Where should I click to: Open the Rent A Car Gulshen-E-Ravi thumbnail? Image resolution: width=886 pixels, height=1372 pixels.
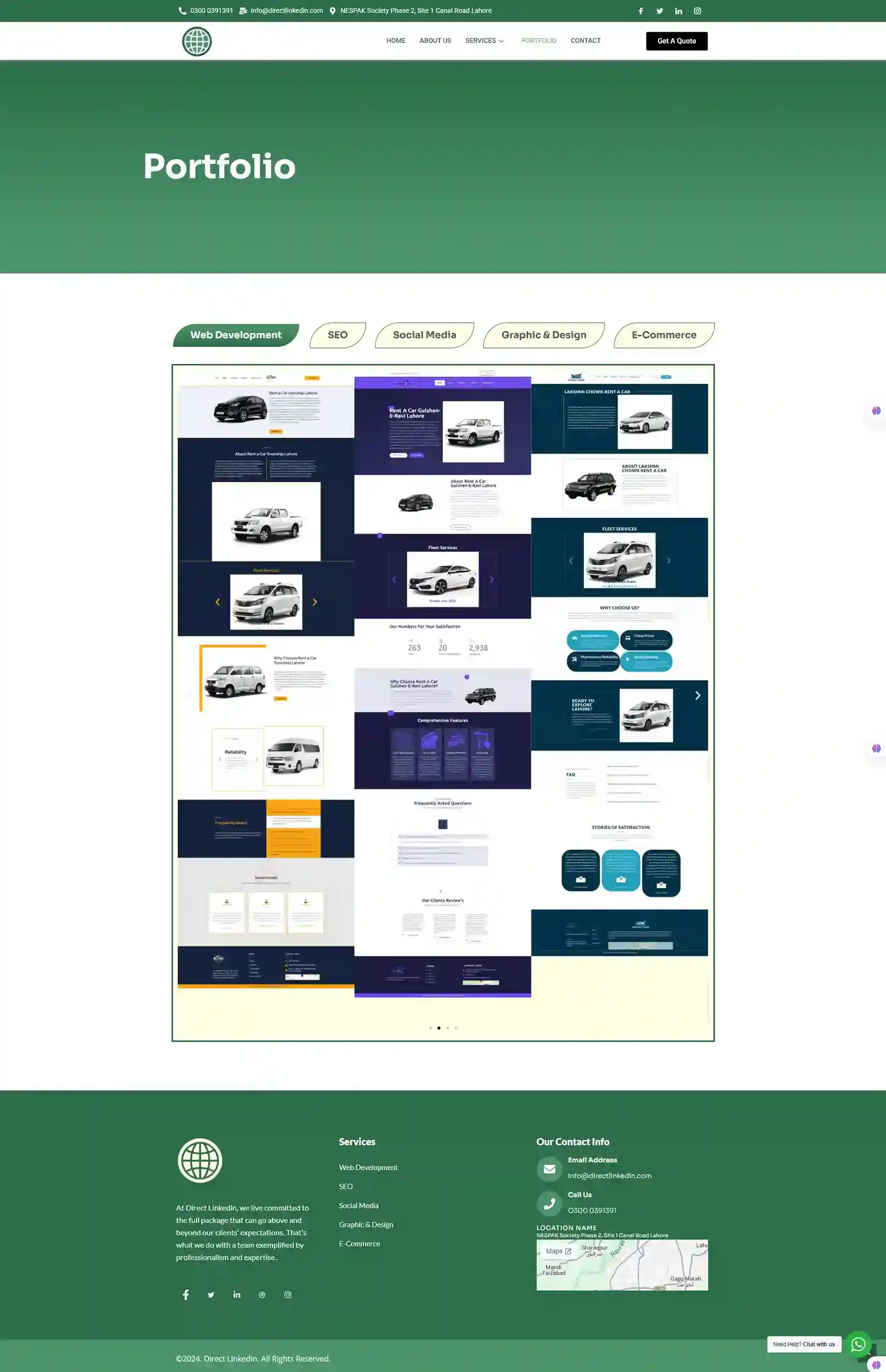tap(442, 683)
